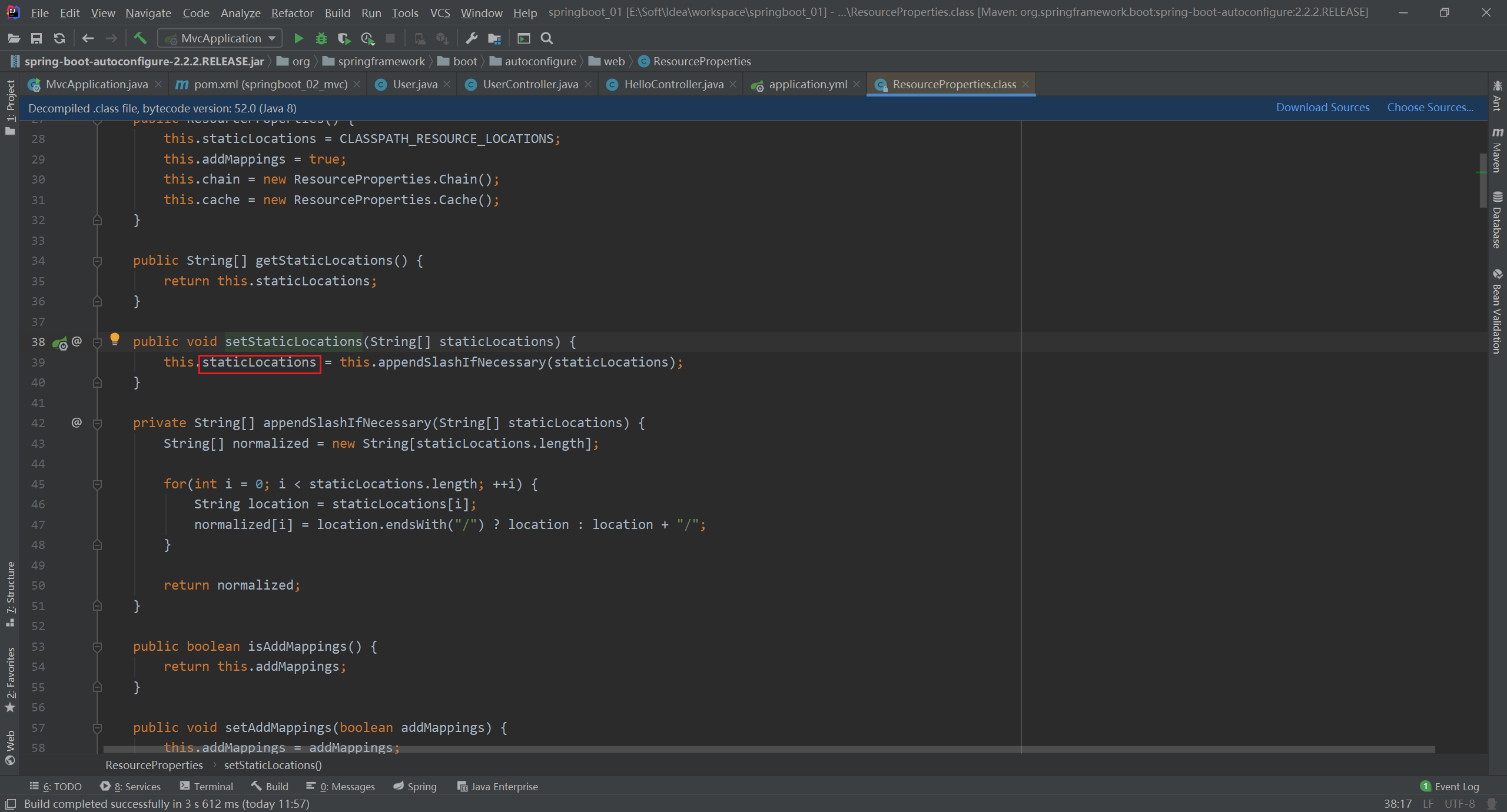Viewport: 1507px width, 812px height.
Task: Open the 6: TODO tool window
Action: 56,786
